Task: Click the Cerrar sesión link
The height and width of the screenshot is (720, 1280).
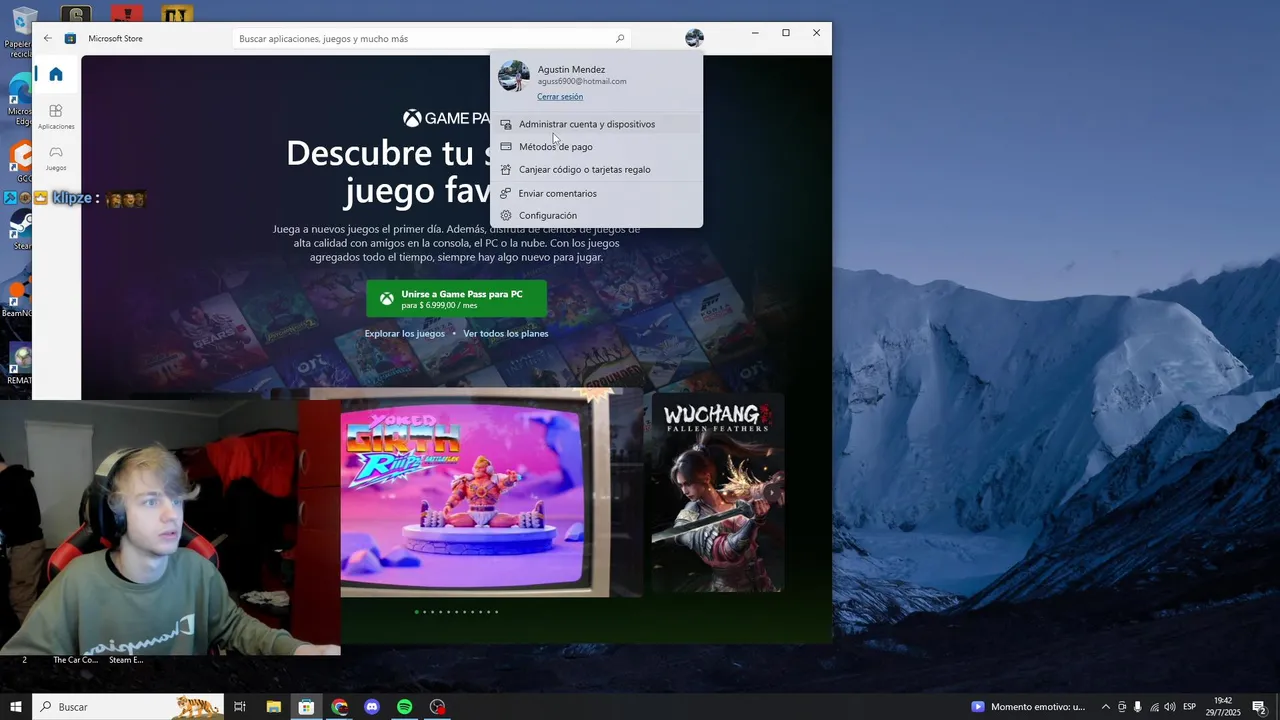Action: tap(560, 97)
